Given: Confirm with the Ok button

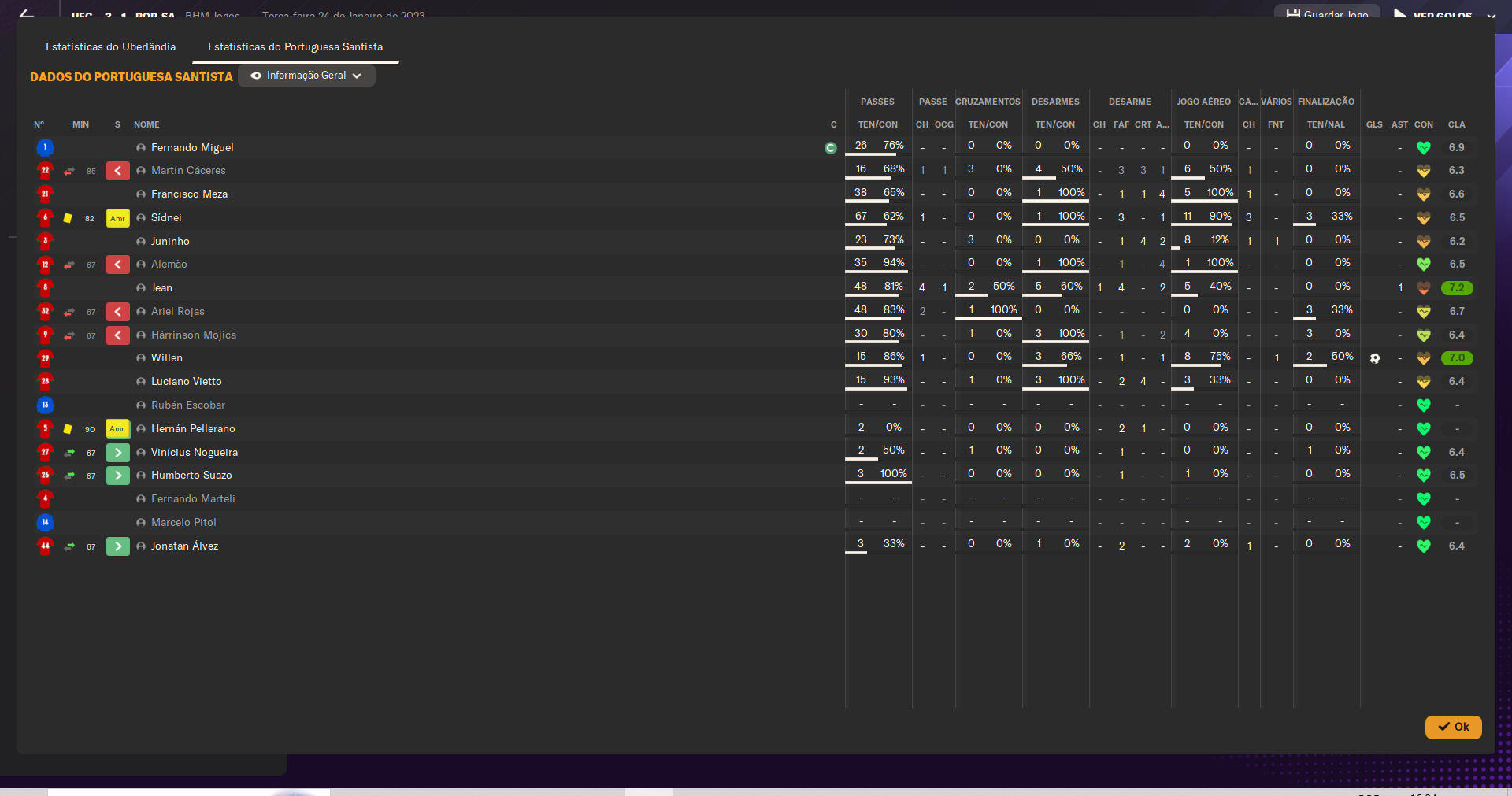Looking at the screenshot, I should point(1453,727).
